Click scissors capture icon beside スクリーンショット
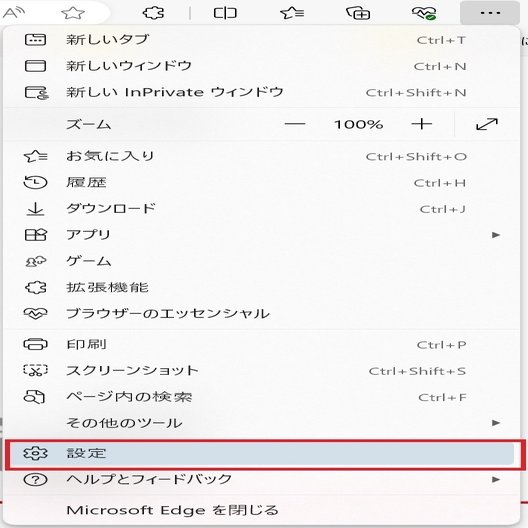 [35, 370]
